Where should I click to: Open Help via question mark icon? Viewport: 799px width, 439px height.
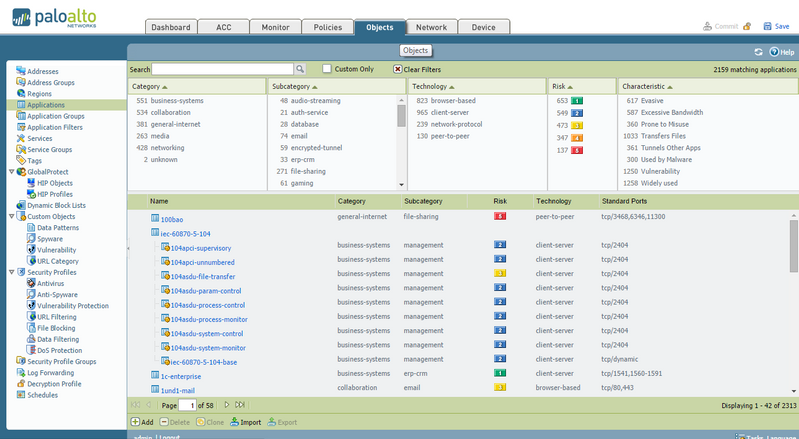(774, 51)
